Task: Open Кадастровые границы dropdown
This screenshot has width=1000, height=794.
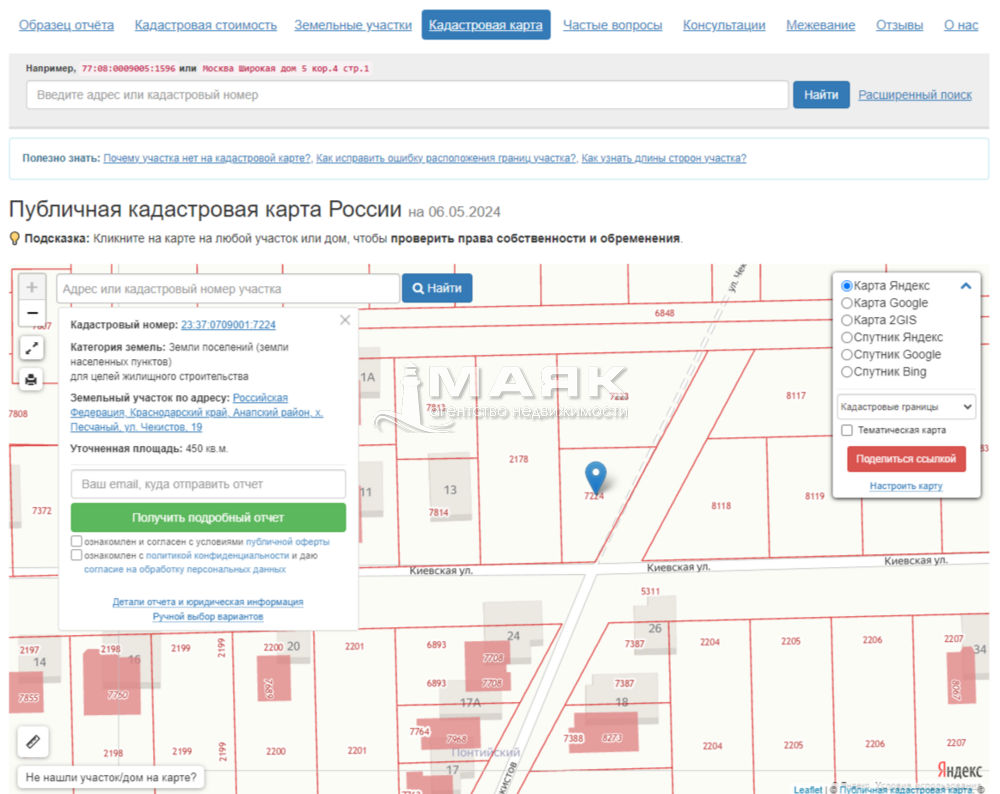Action: tap(906, 407)
